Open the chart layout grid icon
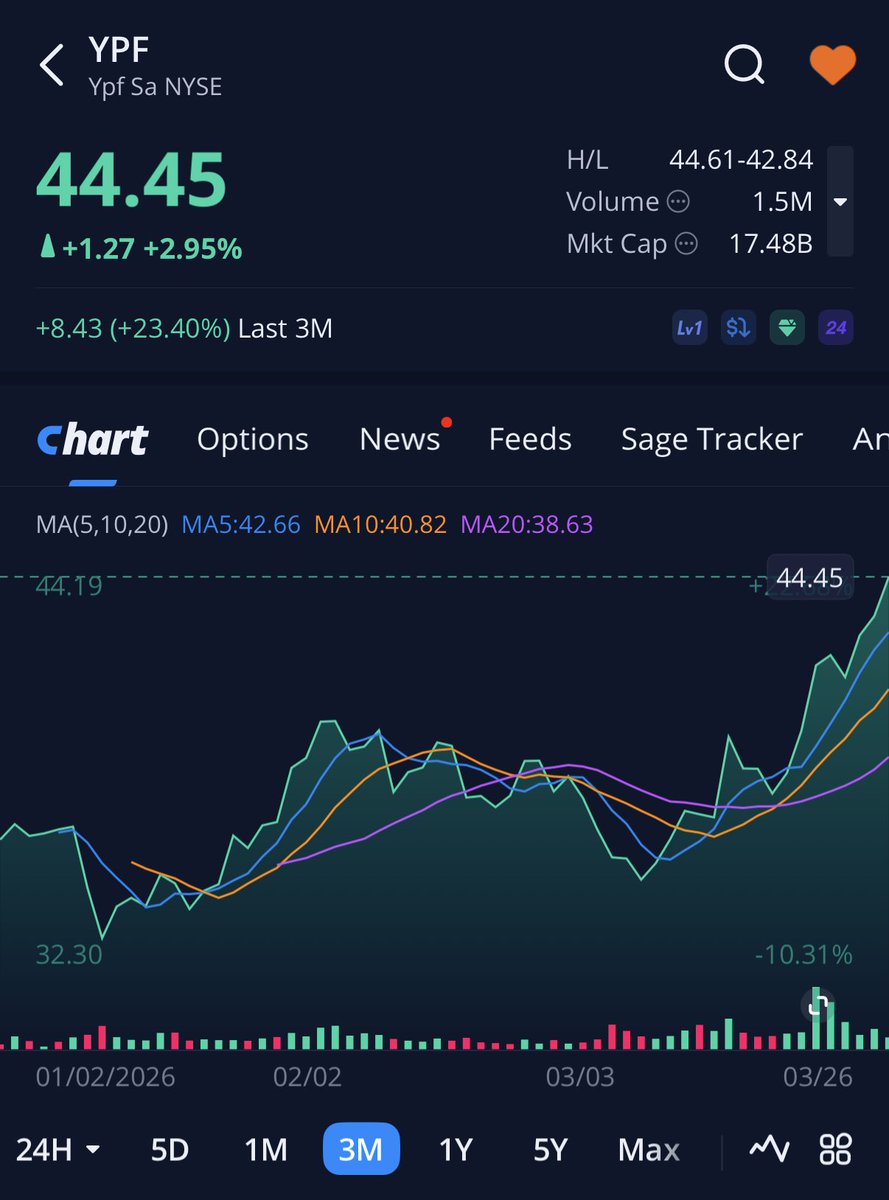Image resolution: width=889 pixels, height=1200 pixels. pos(835,1149)
